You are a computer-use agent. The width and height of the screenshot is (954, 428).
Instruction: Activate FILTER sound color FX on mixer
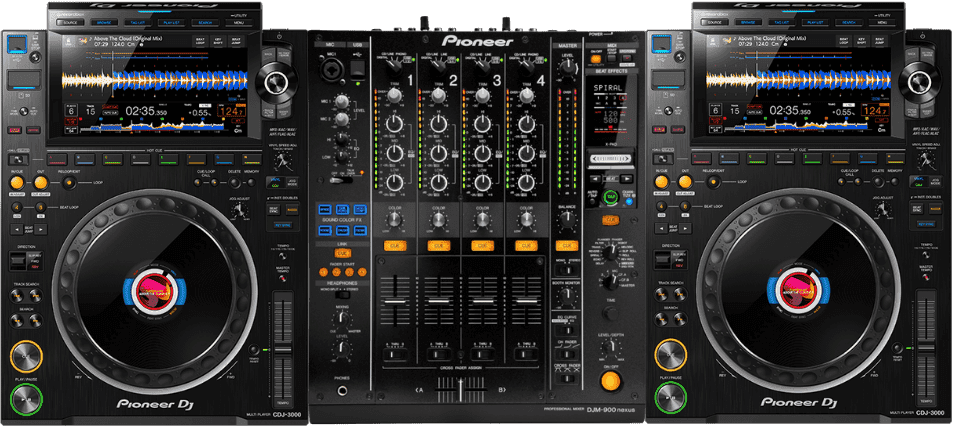[x=360, y=230]
